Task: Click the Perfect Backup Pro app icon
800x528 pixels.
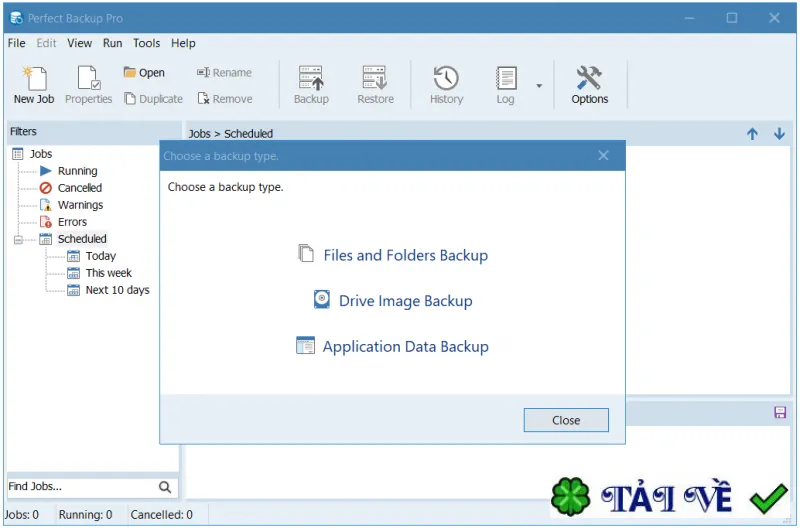Action: [16, 18]
